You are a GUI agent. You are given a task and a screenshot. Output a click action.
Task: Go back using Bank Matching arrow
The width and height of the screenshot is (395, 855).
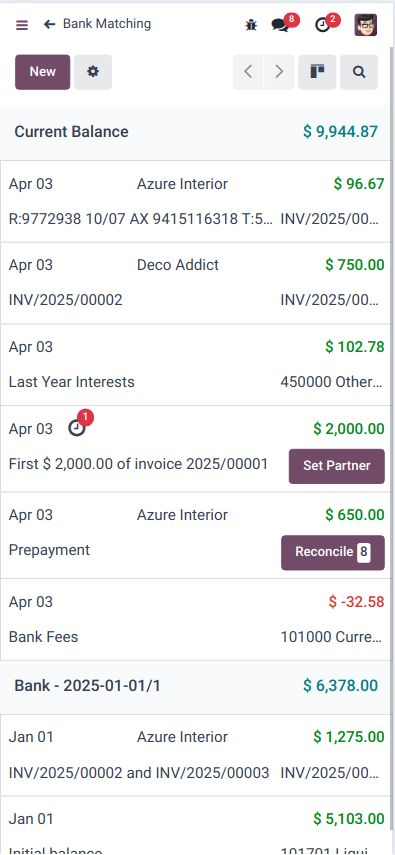50,24
